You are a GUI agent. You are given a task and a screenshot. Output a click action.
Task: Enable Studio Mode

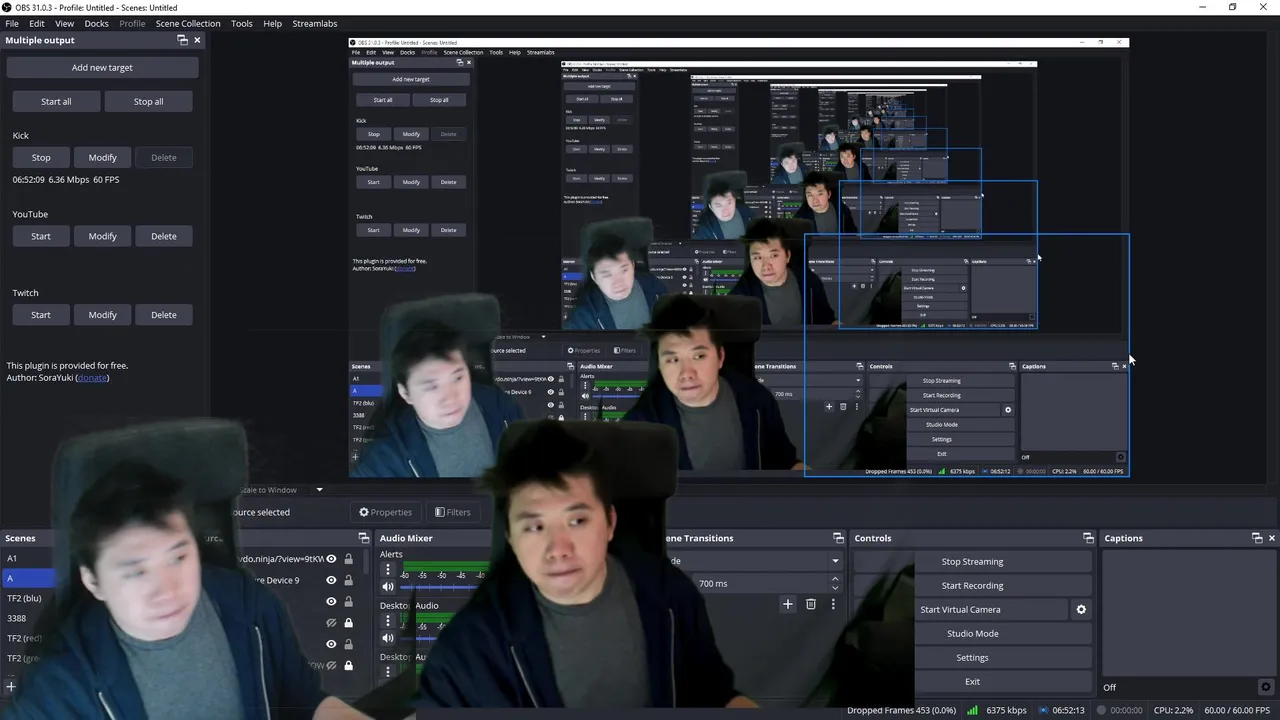point(972,633)
